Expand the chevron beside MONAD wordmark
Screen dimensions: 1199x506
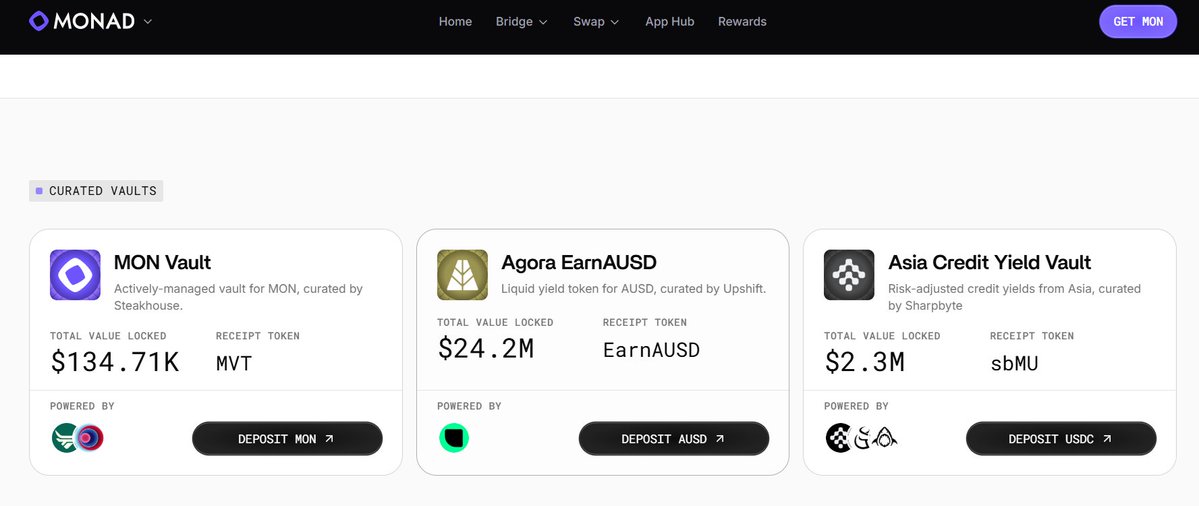click(x=148, y=21)
